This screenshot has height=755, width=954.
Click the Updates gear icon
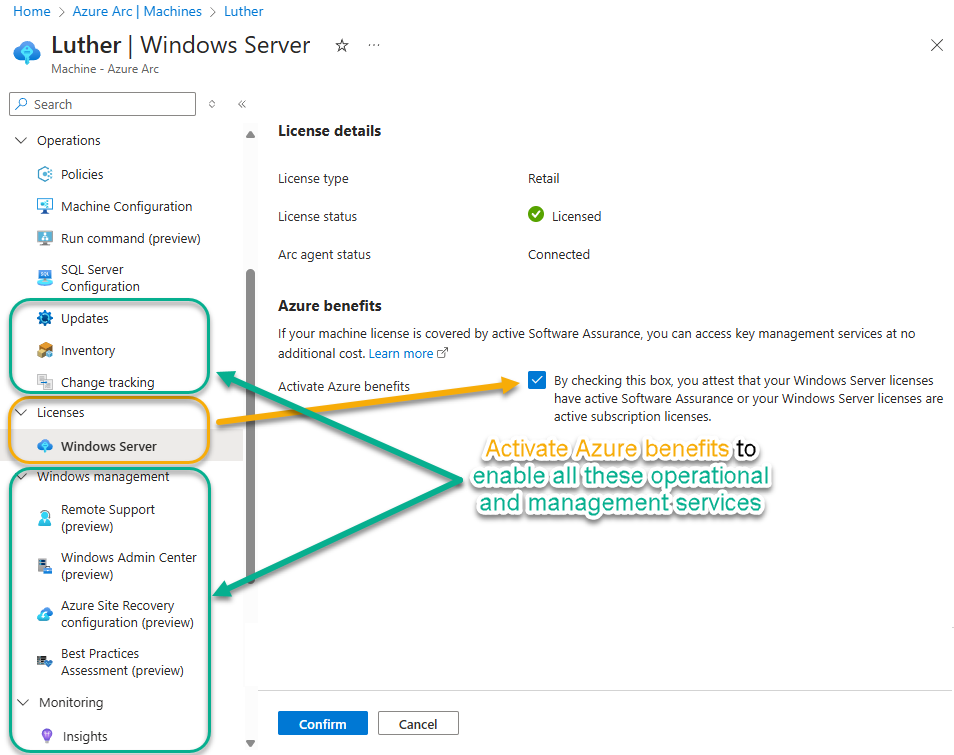coord(45,318)
